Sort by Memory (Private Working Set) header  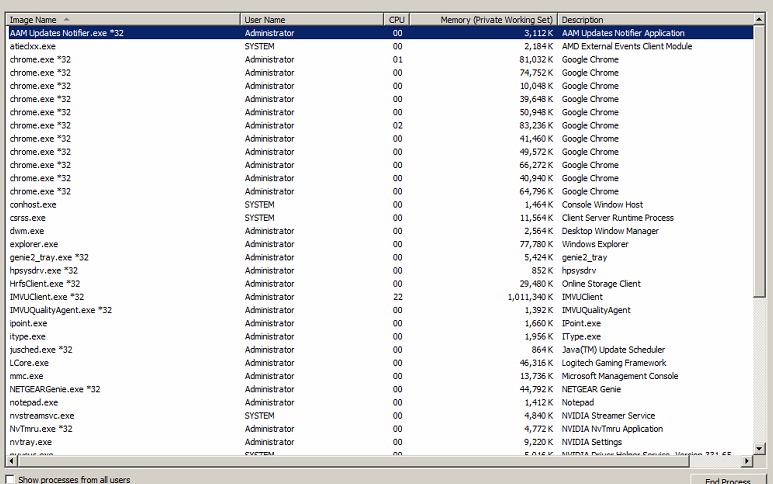tap(484, 20)
